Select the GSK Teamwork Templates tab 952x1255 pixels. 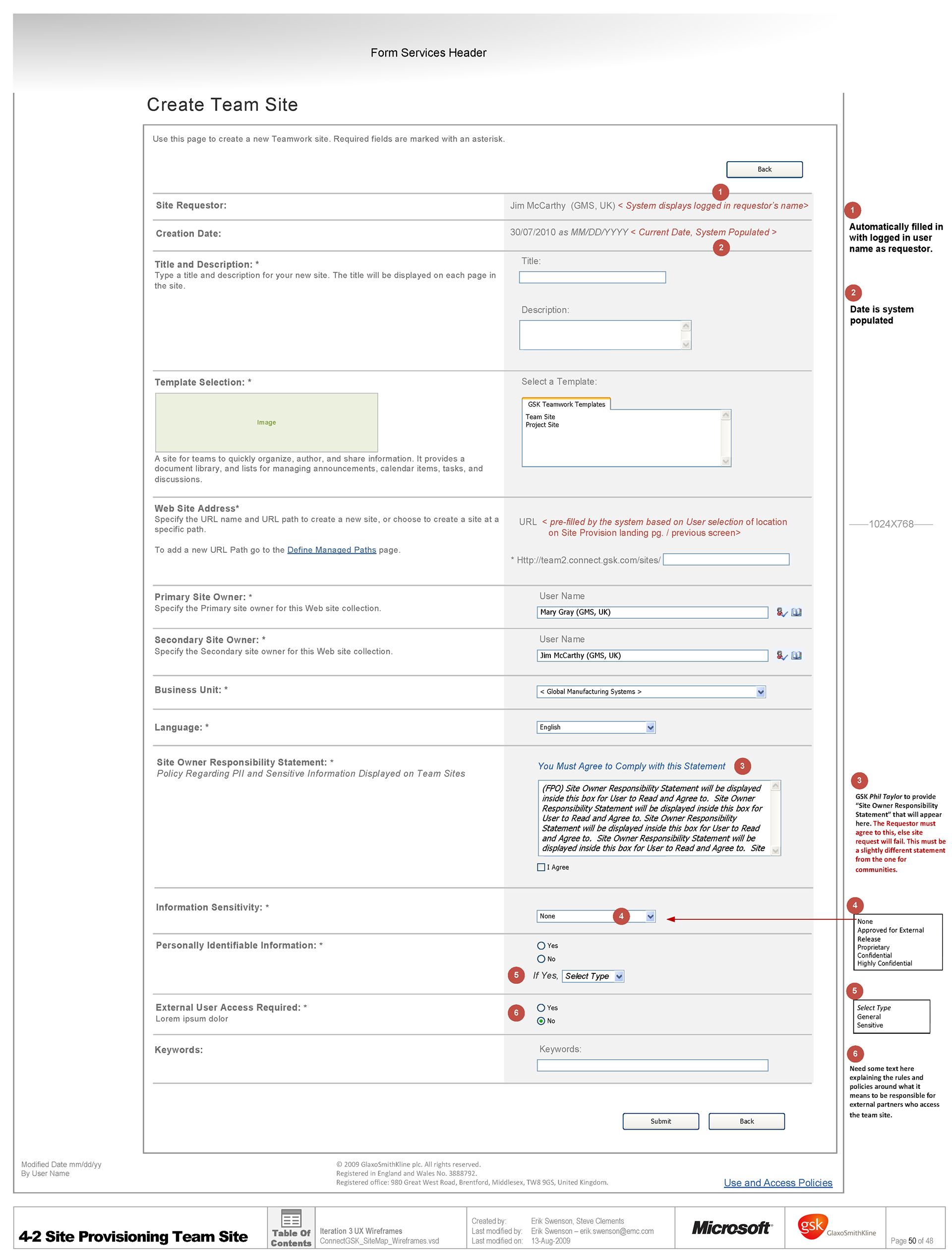(566, 405)
